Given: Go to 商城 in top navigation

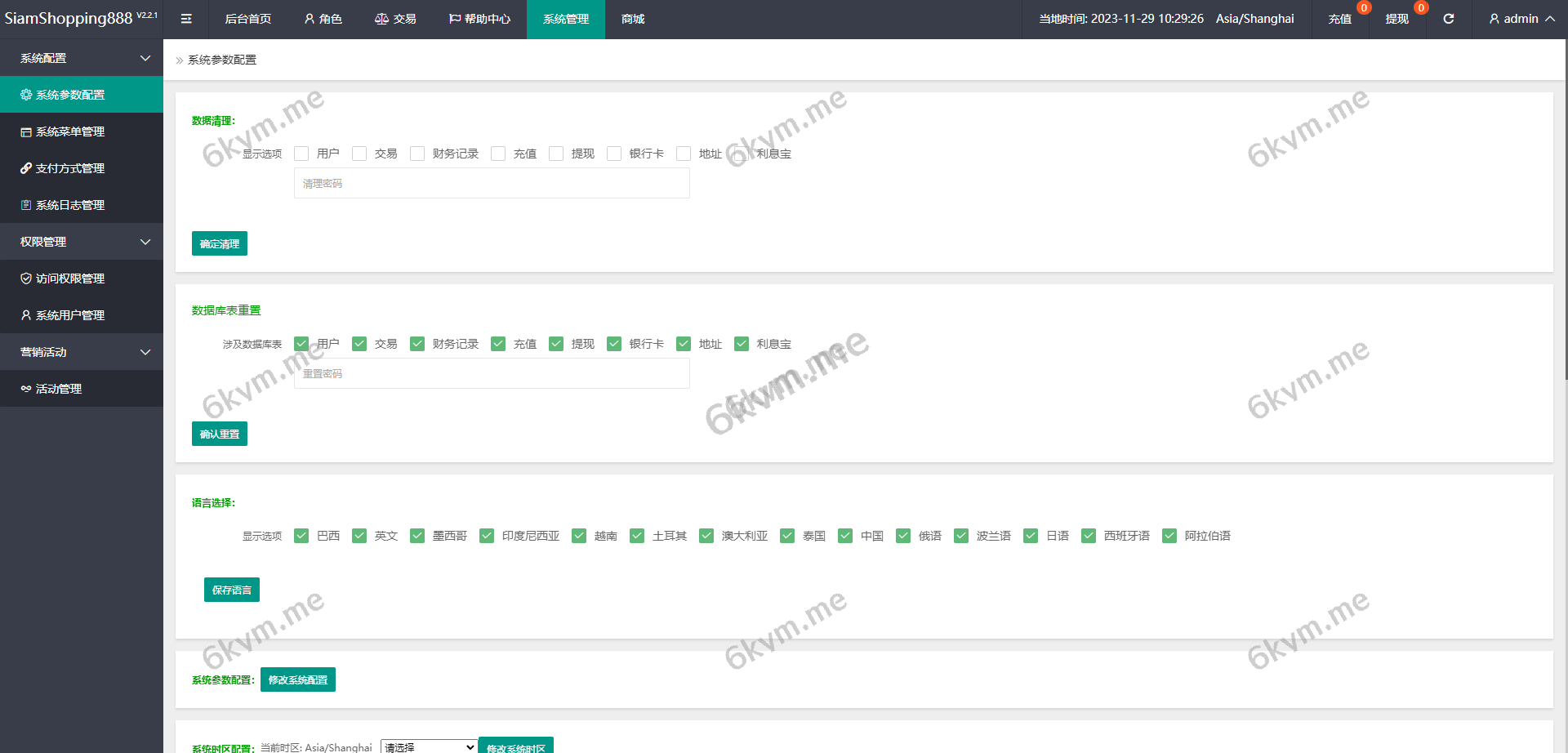Looking at the screenshot, I should 633,19.
